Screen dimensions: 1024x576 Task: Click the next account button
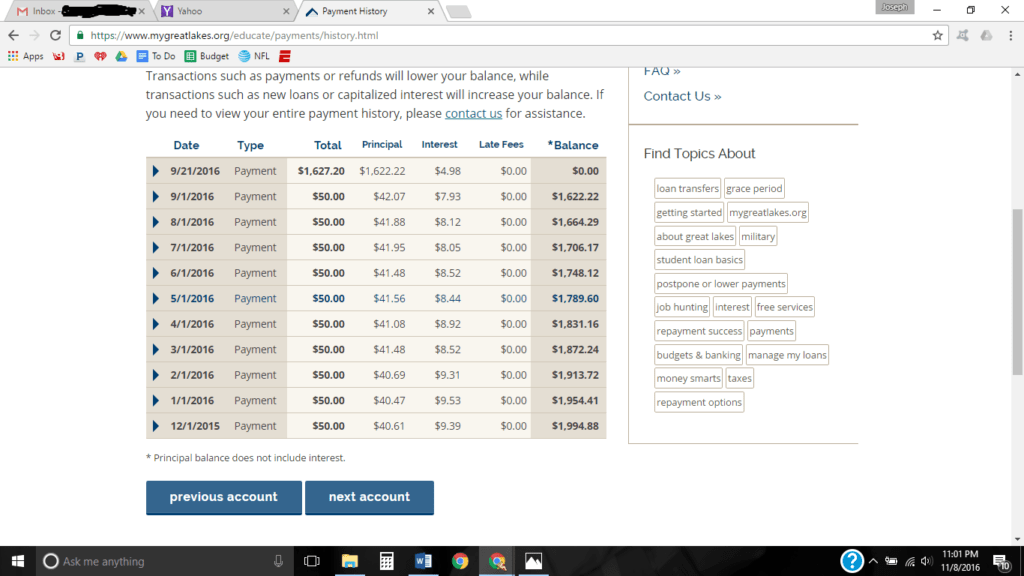pyautogui.click(x=369, y=497)
